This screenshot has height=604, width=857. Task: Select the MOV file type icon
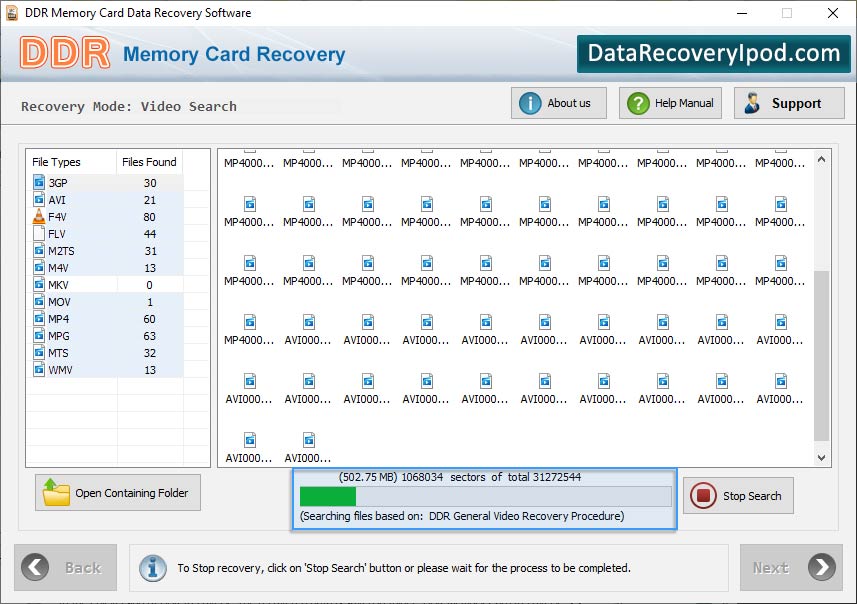pyautogui.click(x=39, y=301)
